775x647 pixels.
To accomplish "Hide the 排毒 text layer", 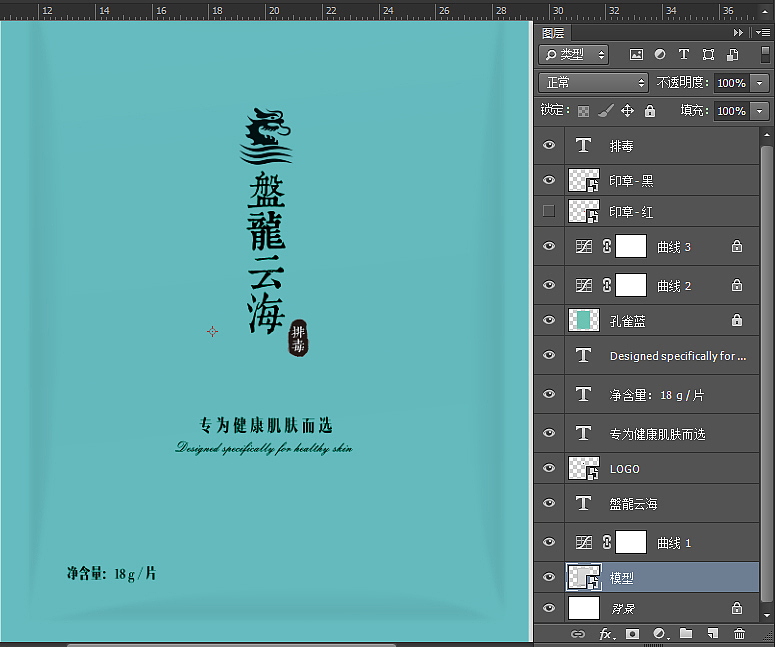I will 549,145.
